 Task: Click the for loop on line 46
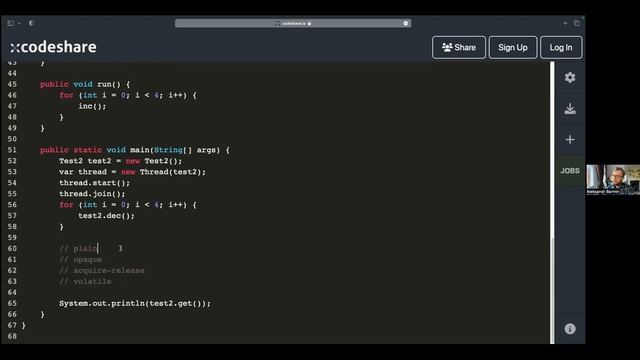128,95
